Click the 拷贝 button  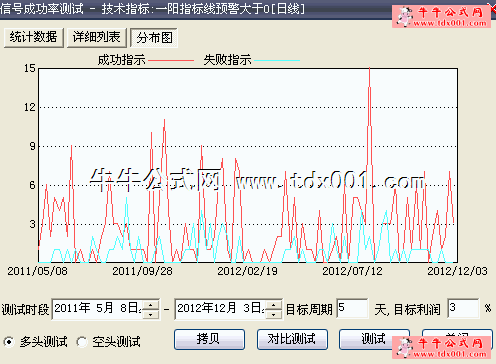point(209,339)
